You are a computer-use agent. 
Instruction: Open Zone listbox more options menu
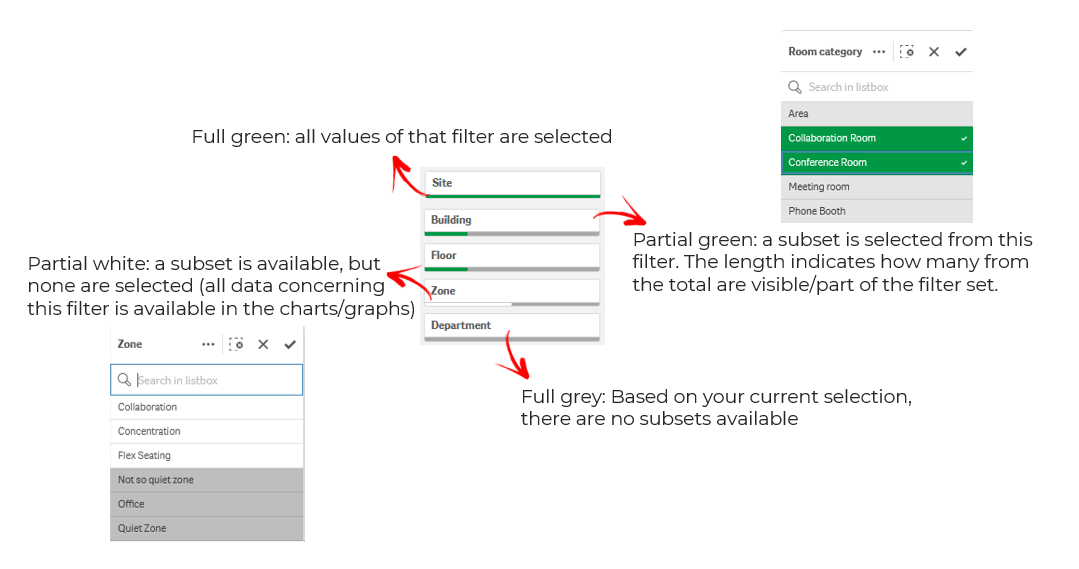(x=208, y=344)
